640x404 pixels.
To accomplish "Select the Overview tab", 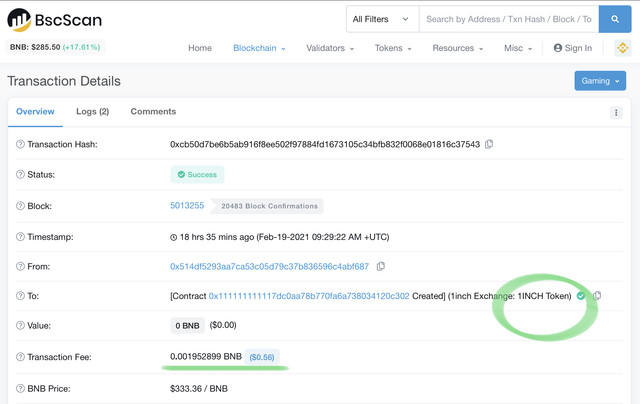I will tap(35, 112).
